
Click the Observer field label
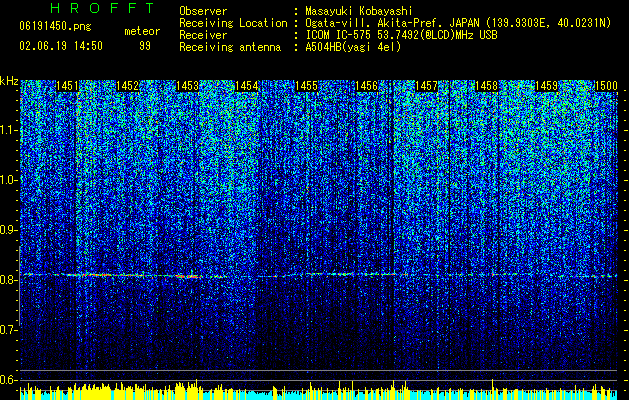pyautogui.click(x=203, y=11)
